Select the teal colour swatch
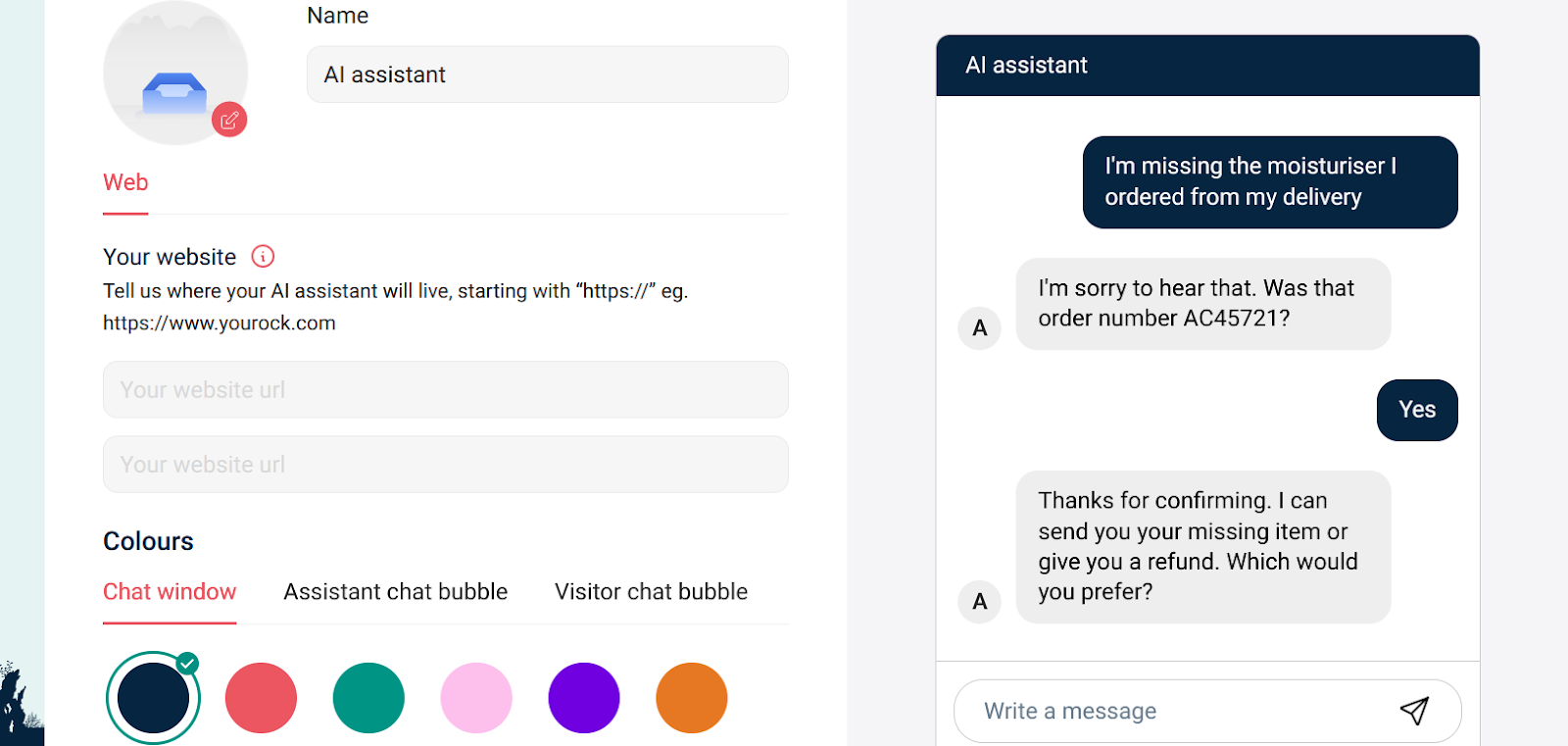 [x=368, y=697]
